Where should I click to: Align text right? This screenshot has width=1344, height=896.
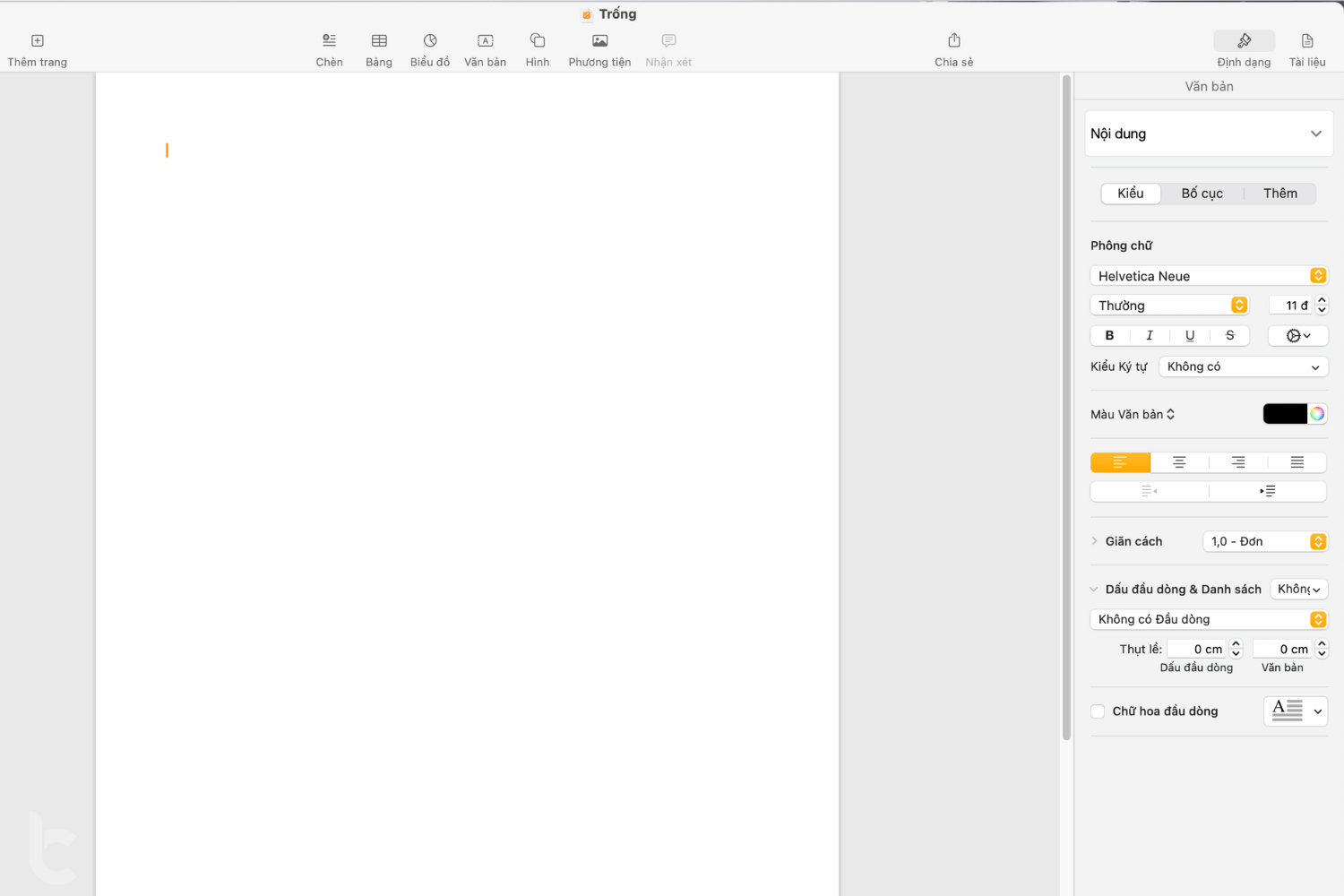click(x=1238, y=462)
